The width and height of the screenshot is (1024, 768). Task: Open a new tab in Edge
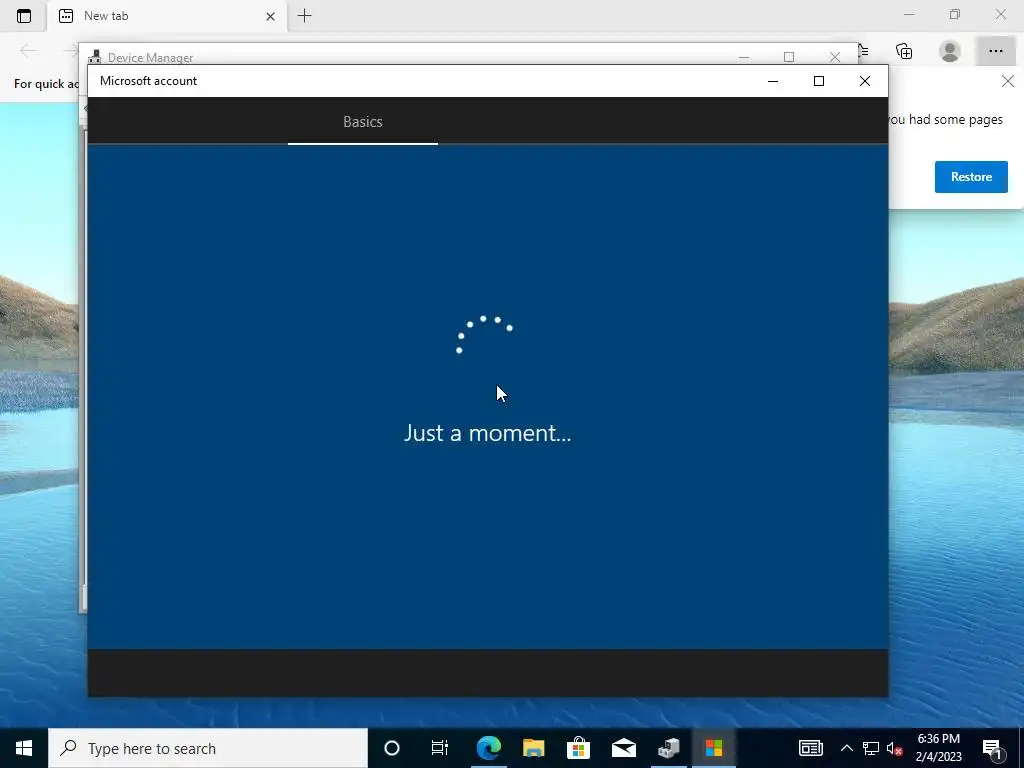(x=304, y=16)
